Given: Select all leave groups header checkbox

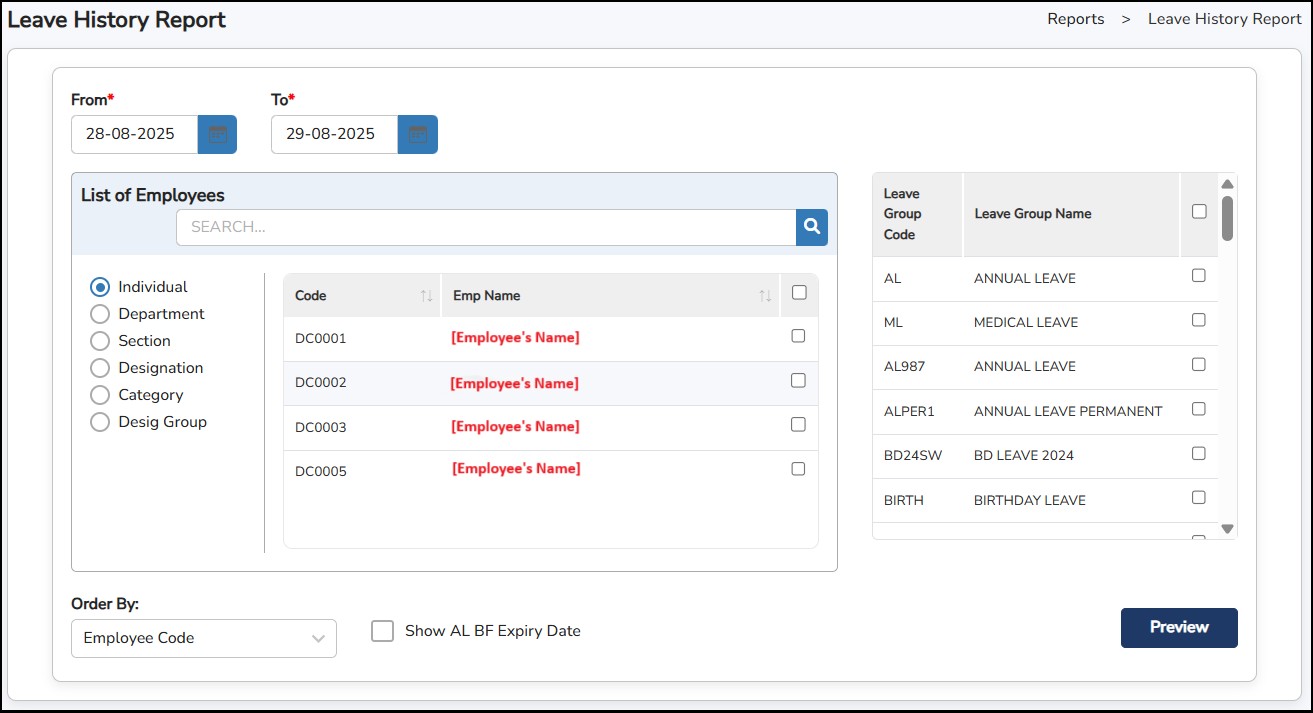Looking at the screenshot, I should point(1199,211).
